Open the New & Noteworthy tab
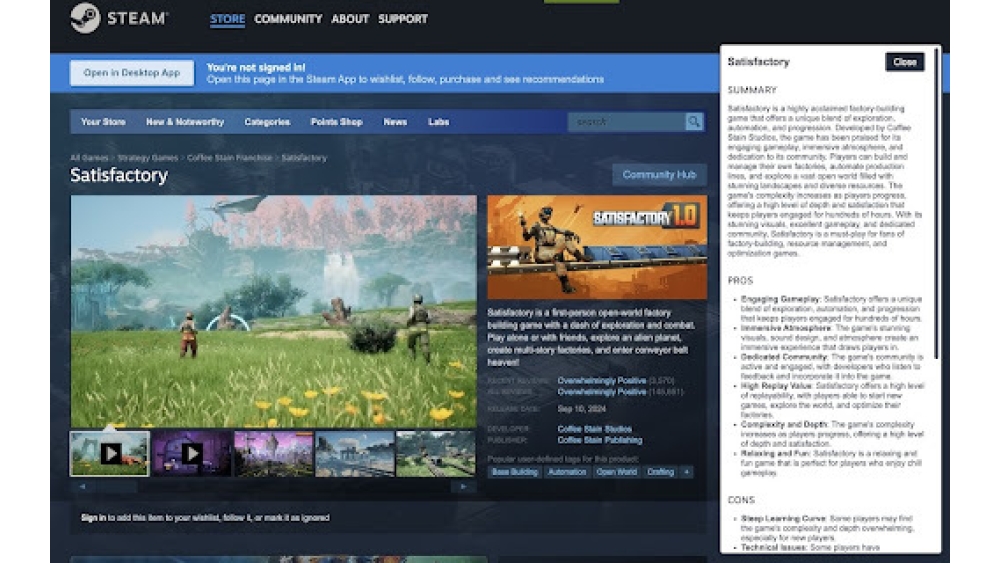Image resolution: width=1000 pixels, height=563 pixels. coord(185,122)
